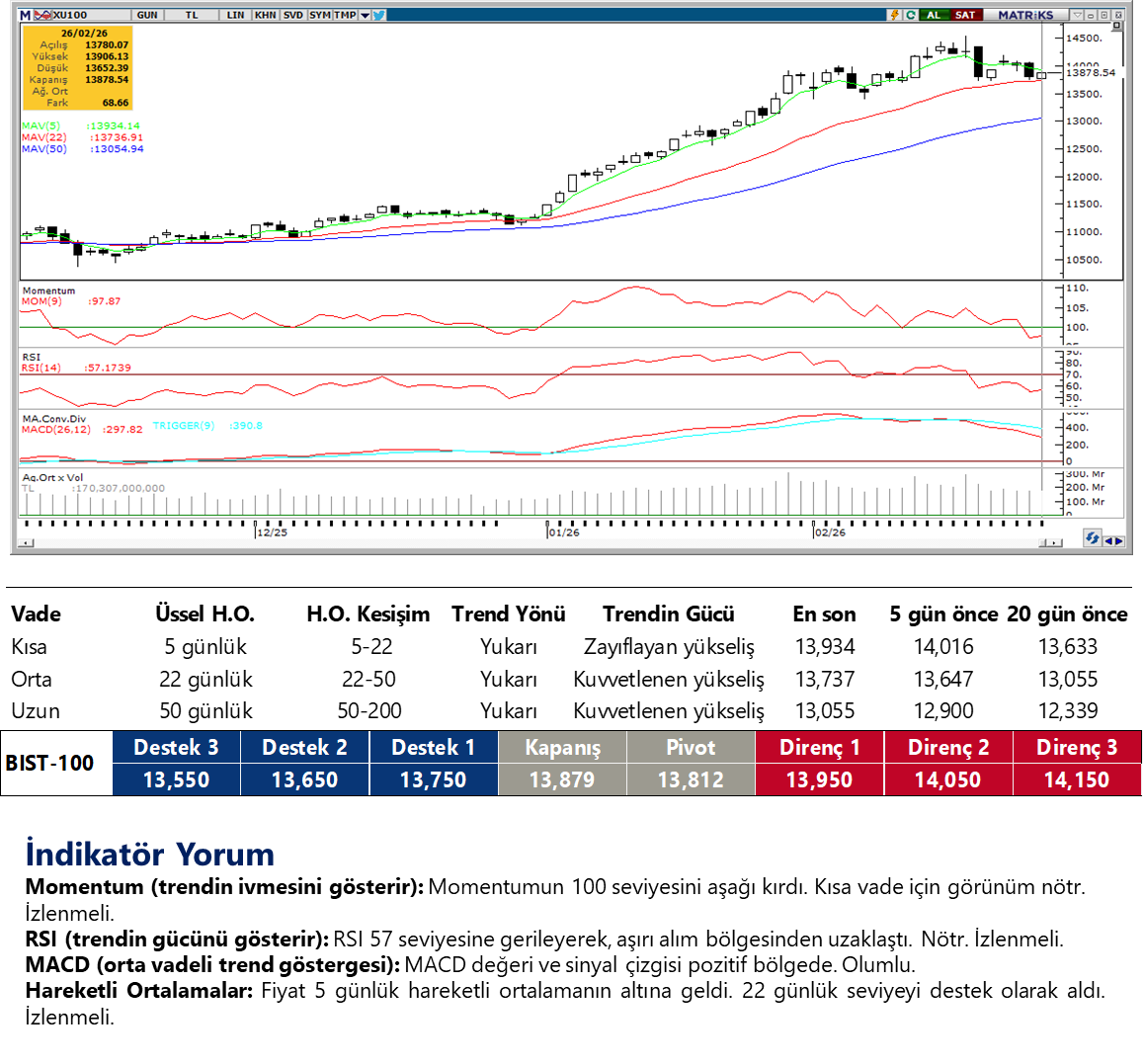
Task: Click the green C refresh icon
Action: 910,15
